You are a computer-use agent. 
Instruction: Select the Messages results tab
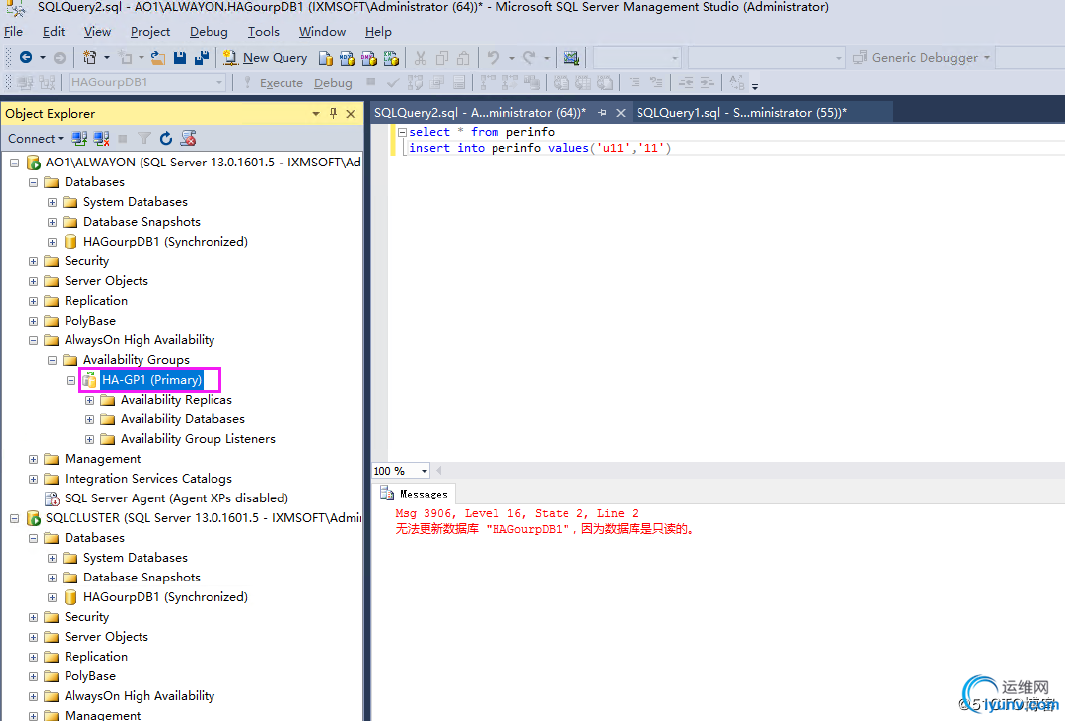coord(414,494)
